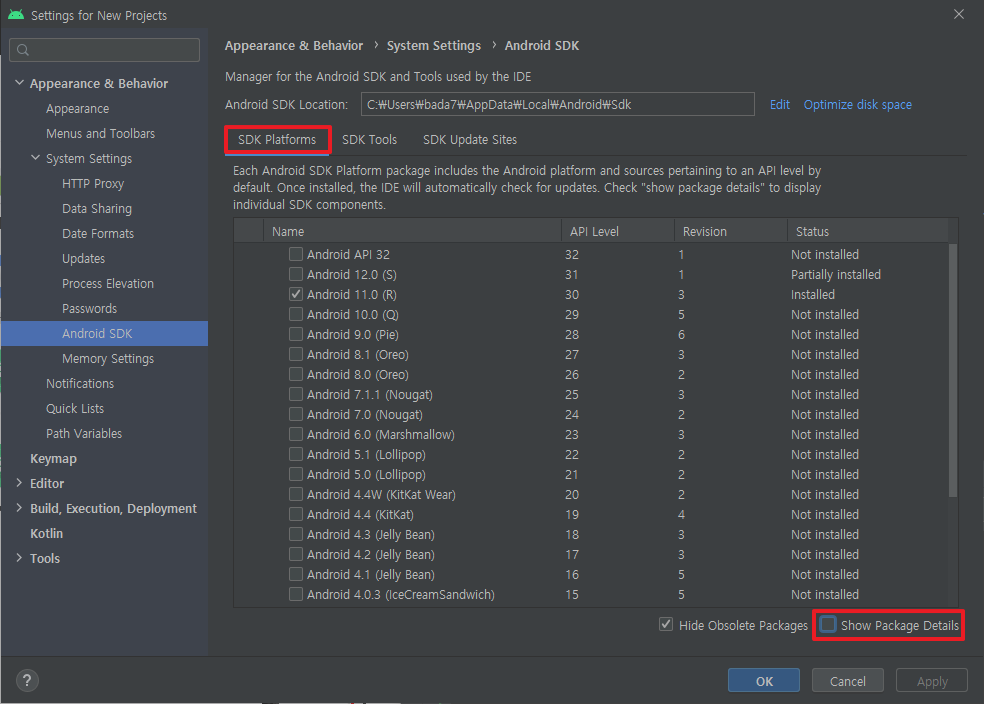
Task: Select HTTP Proxy in the tree
Action: 93,184
